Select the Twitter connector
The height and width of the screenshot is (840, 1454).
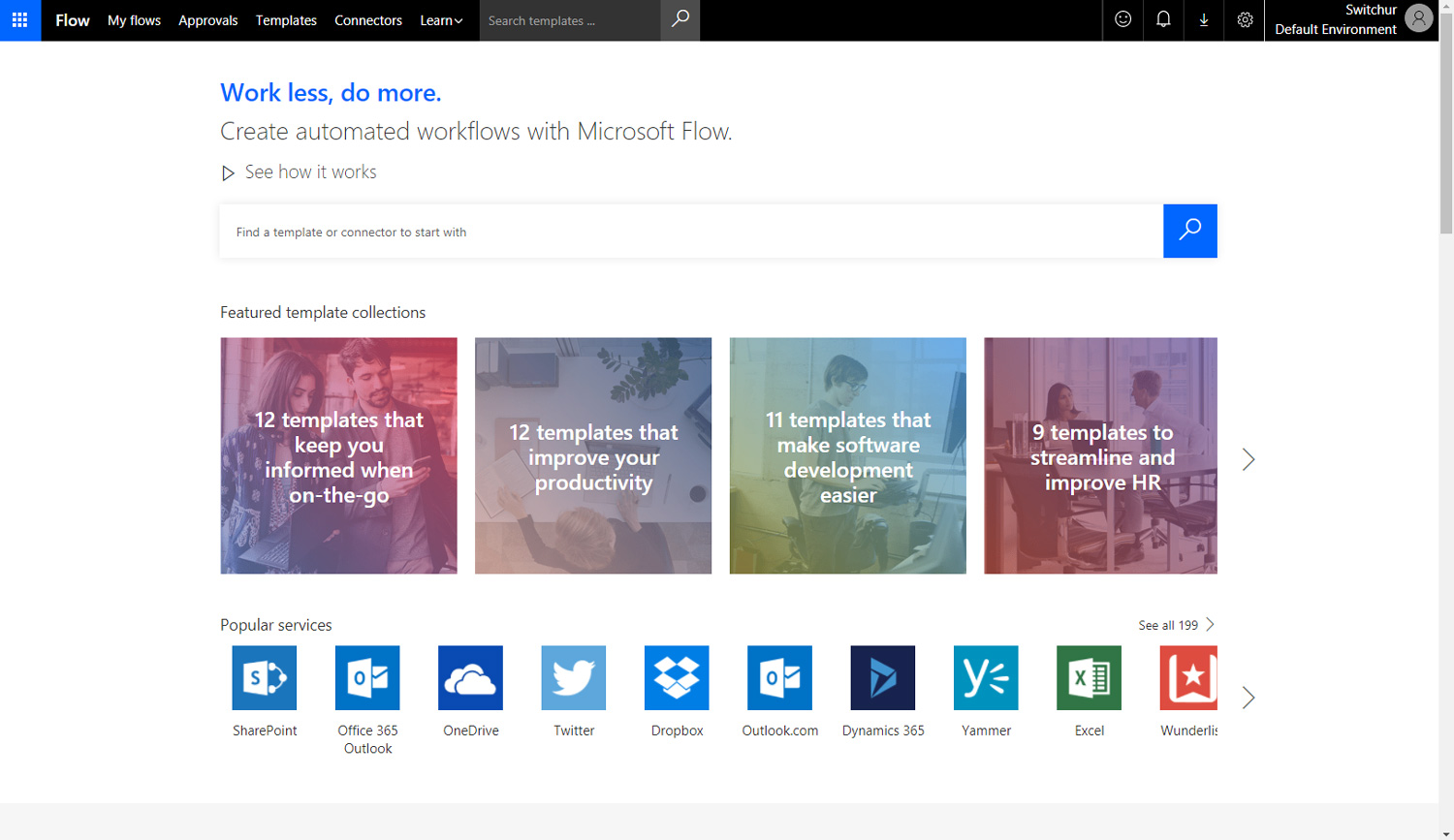point(573,677)
